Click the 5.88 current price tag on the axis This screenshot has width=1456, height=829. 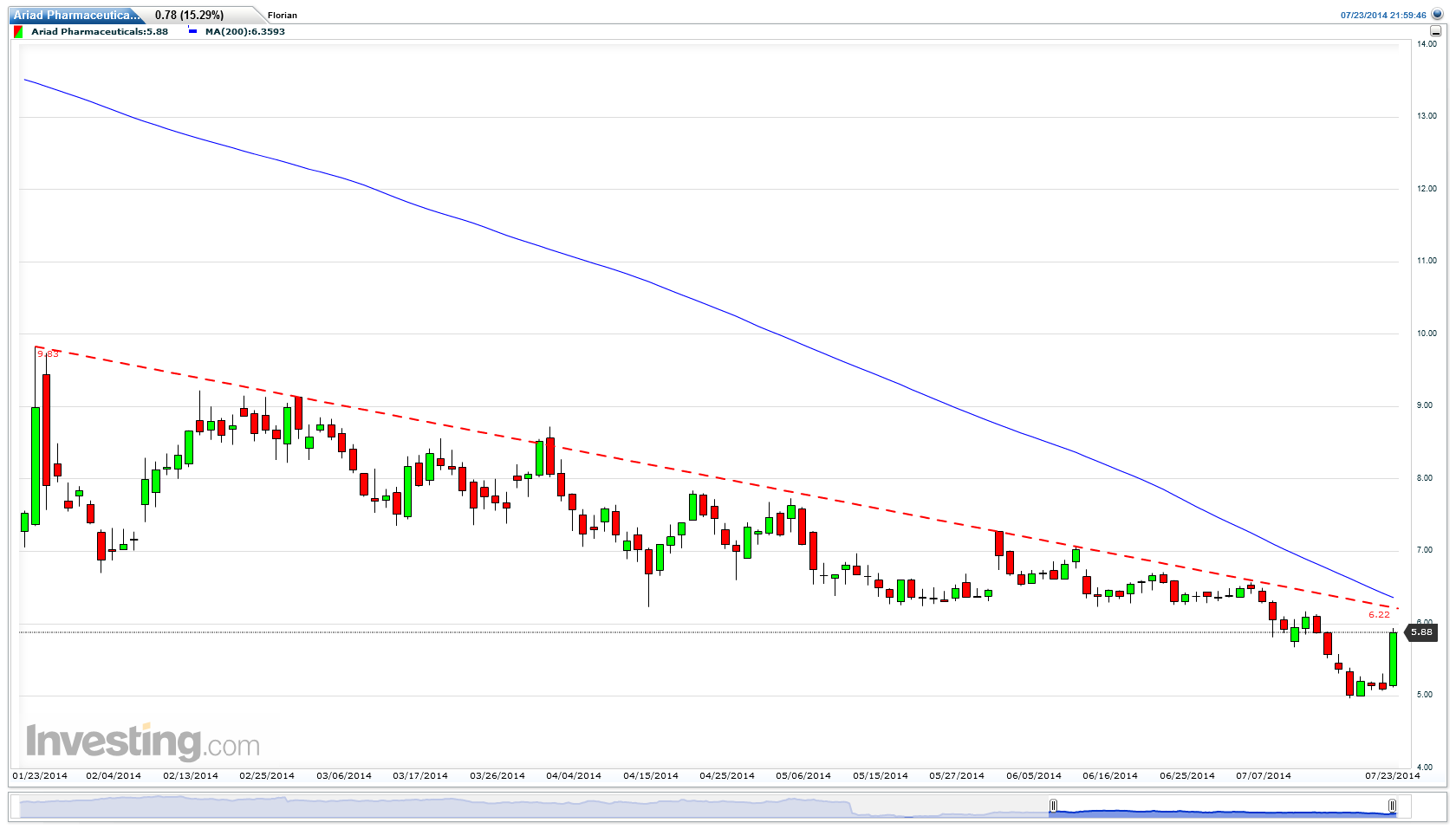tap(1423, 633)
